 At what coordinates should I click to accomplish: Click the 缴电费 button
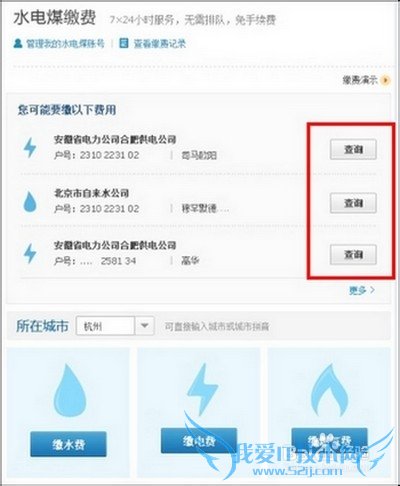tap(199, 441)
